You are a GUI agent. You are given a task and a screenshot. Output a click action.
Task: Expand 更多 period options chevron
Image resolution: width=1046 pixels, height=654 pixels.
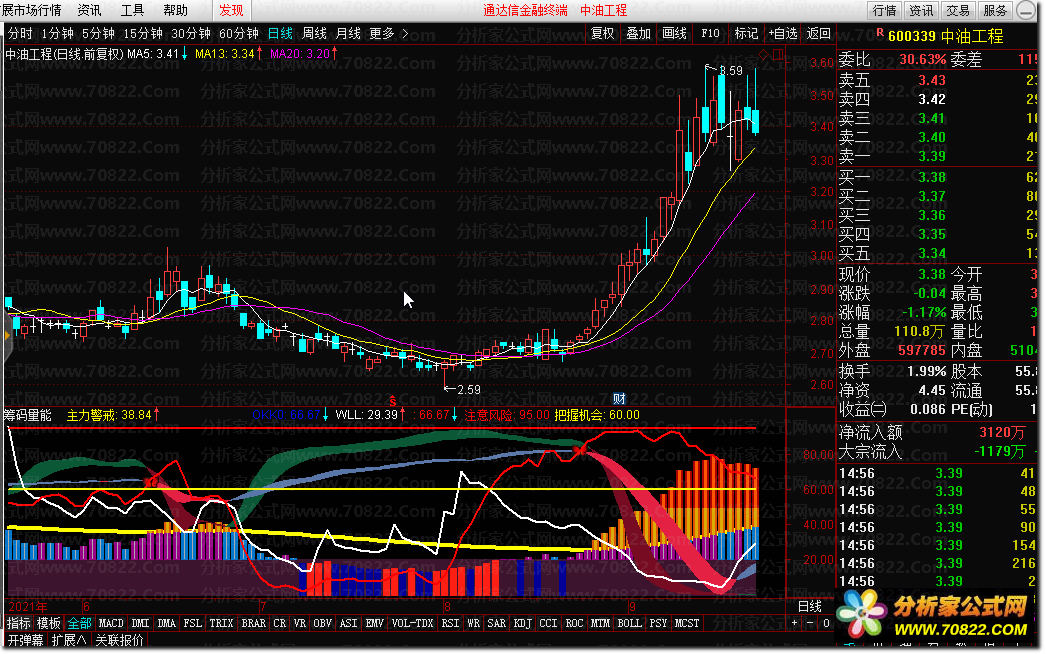[x=405, y=33]
